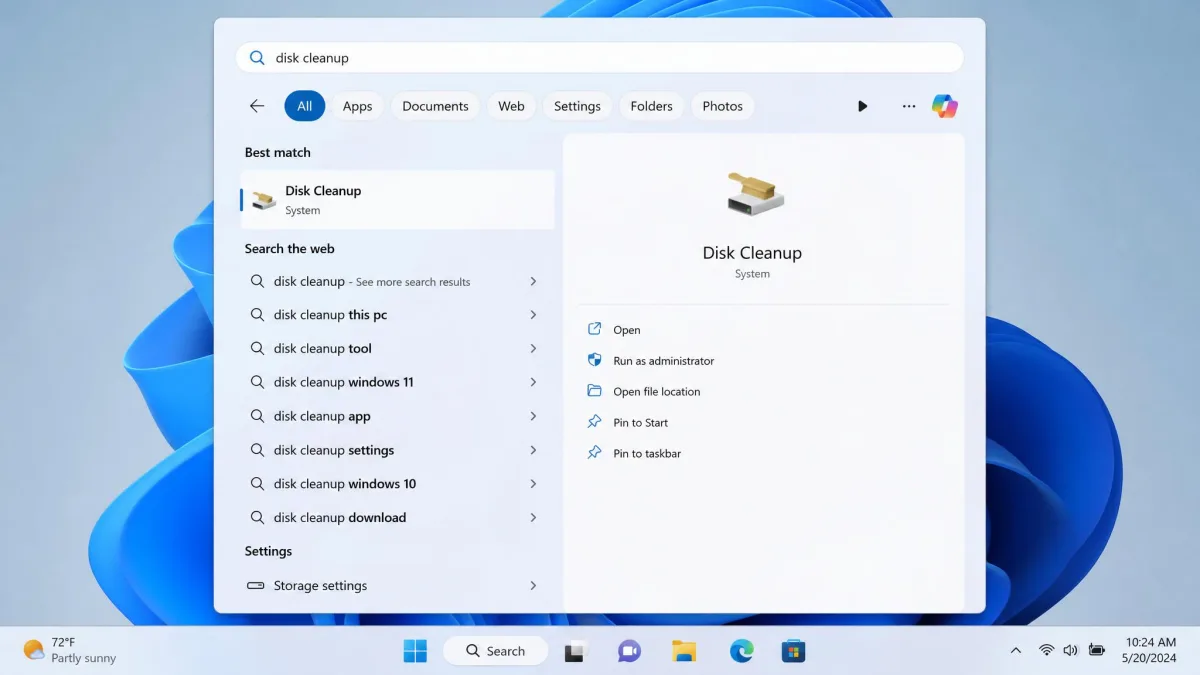Open the Windows Start button

[x=415, y=651]
